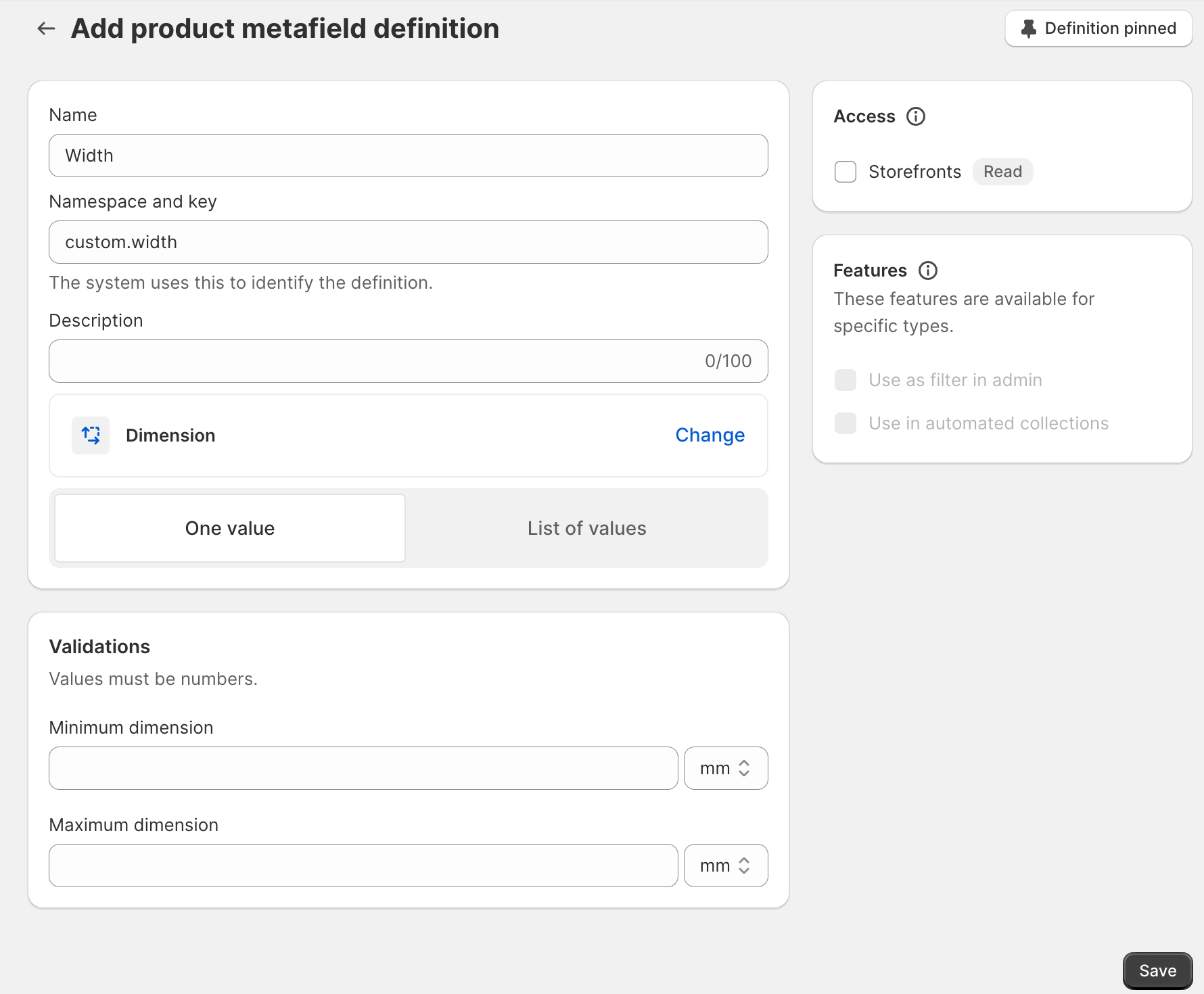Select the One value option
The image size is (1204, 994).
pos(230,528)
